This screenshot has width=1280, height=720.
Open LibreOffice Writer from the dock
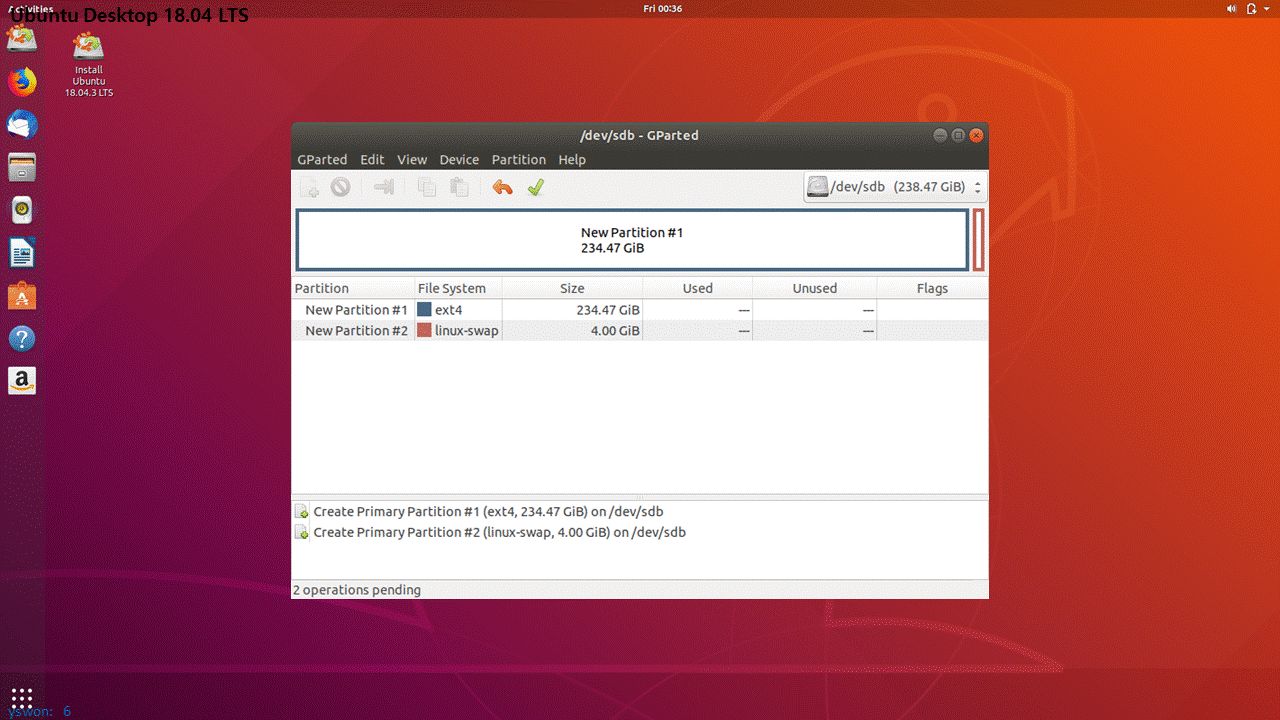point(22,253)
